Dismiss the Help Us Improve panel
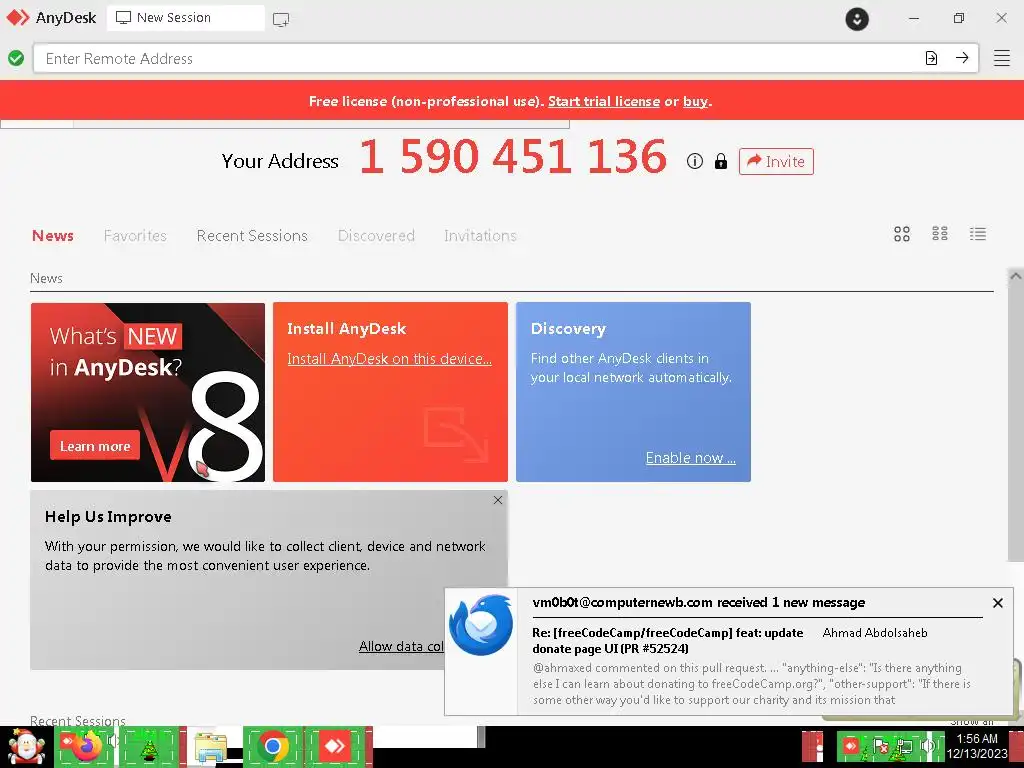The height and width of the screenshot is (768, 1024). point(498,500)
